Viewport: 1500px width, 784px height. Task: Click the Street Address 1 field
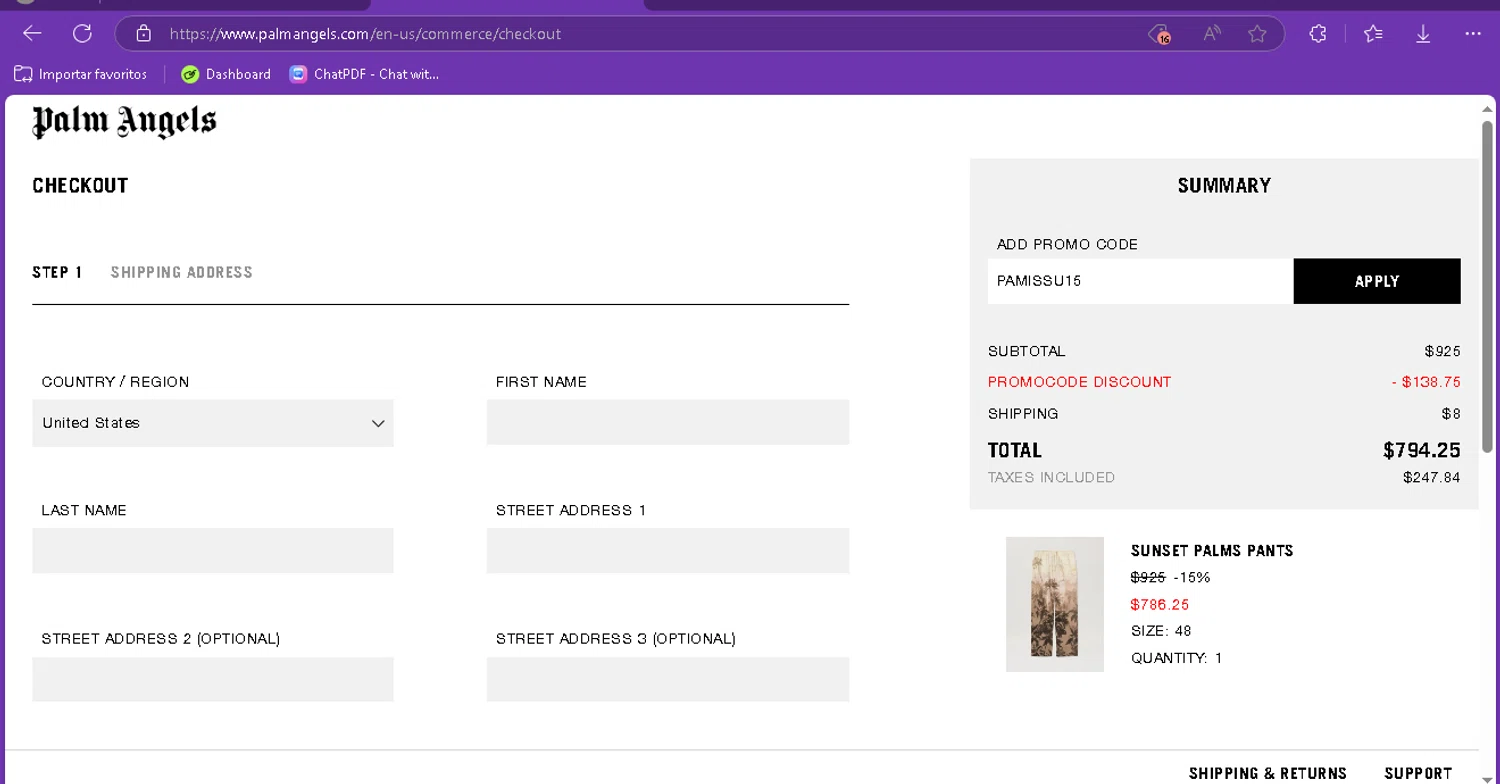[x=668, y=551]
